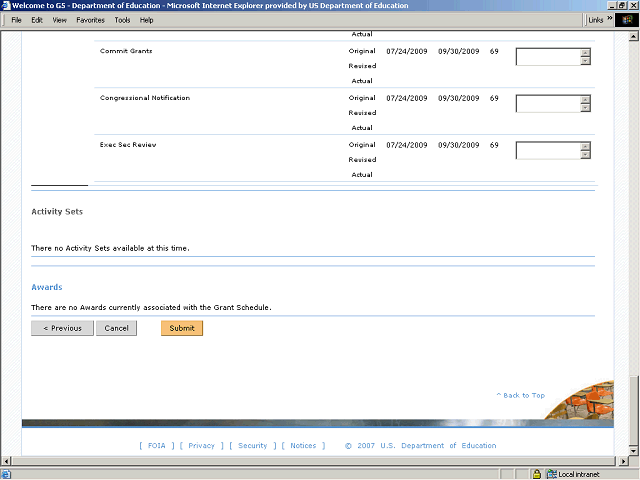Click the orange Submit button
This screenshot has width=640, height=480.
pyautogui.click(x=182, y=328)
